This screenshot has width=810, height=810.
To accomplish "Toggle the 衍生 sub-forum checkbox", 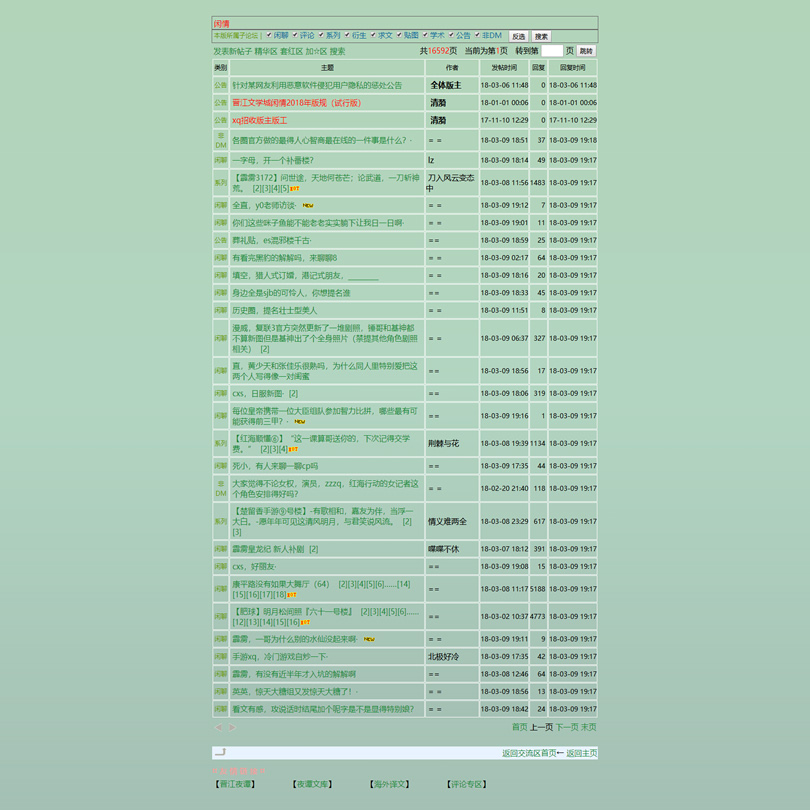I will (x=347, y=35).
